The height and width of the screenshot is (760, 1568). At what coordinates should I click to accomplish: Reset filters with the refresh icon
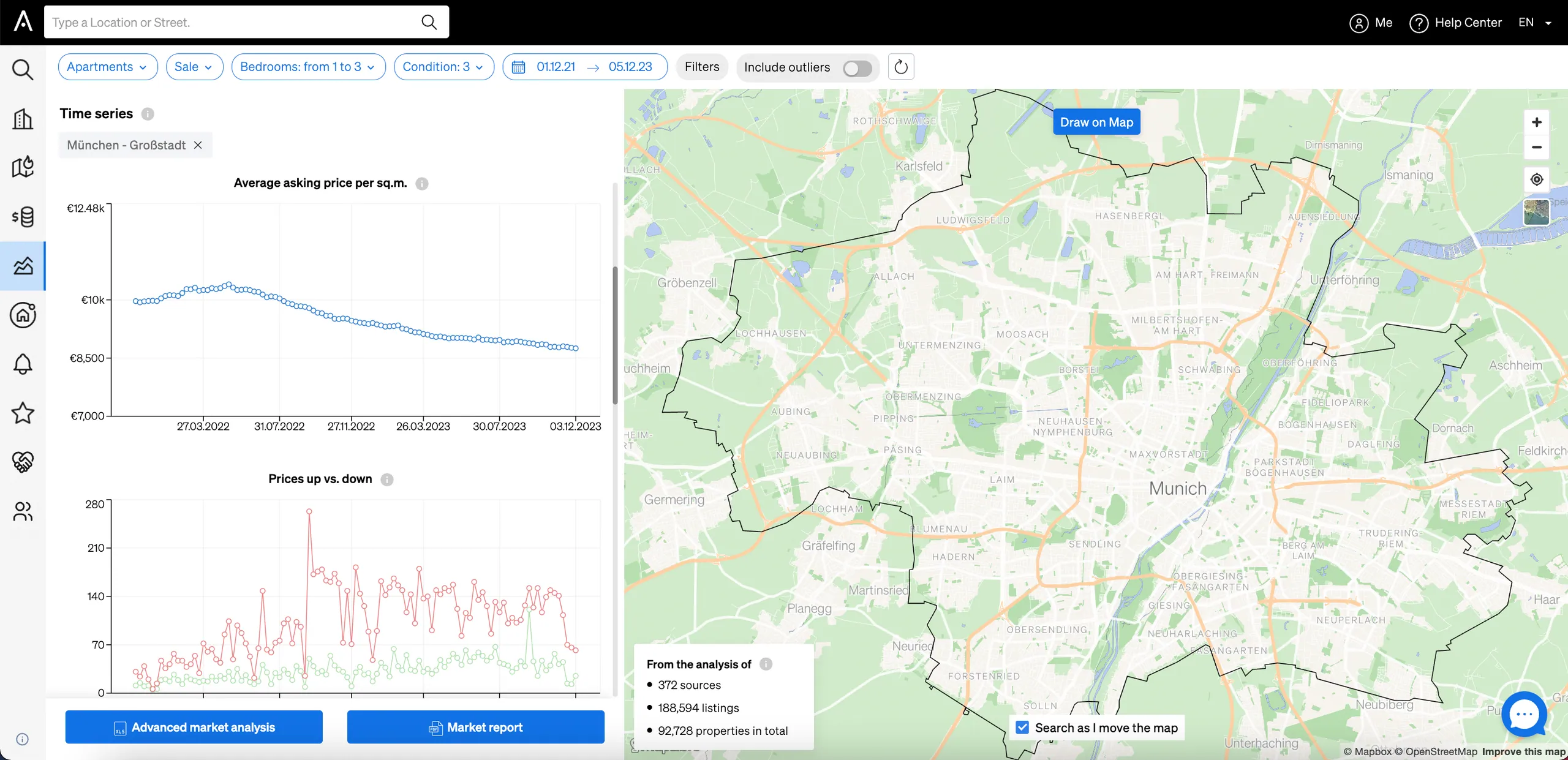tap(901, 67)
